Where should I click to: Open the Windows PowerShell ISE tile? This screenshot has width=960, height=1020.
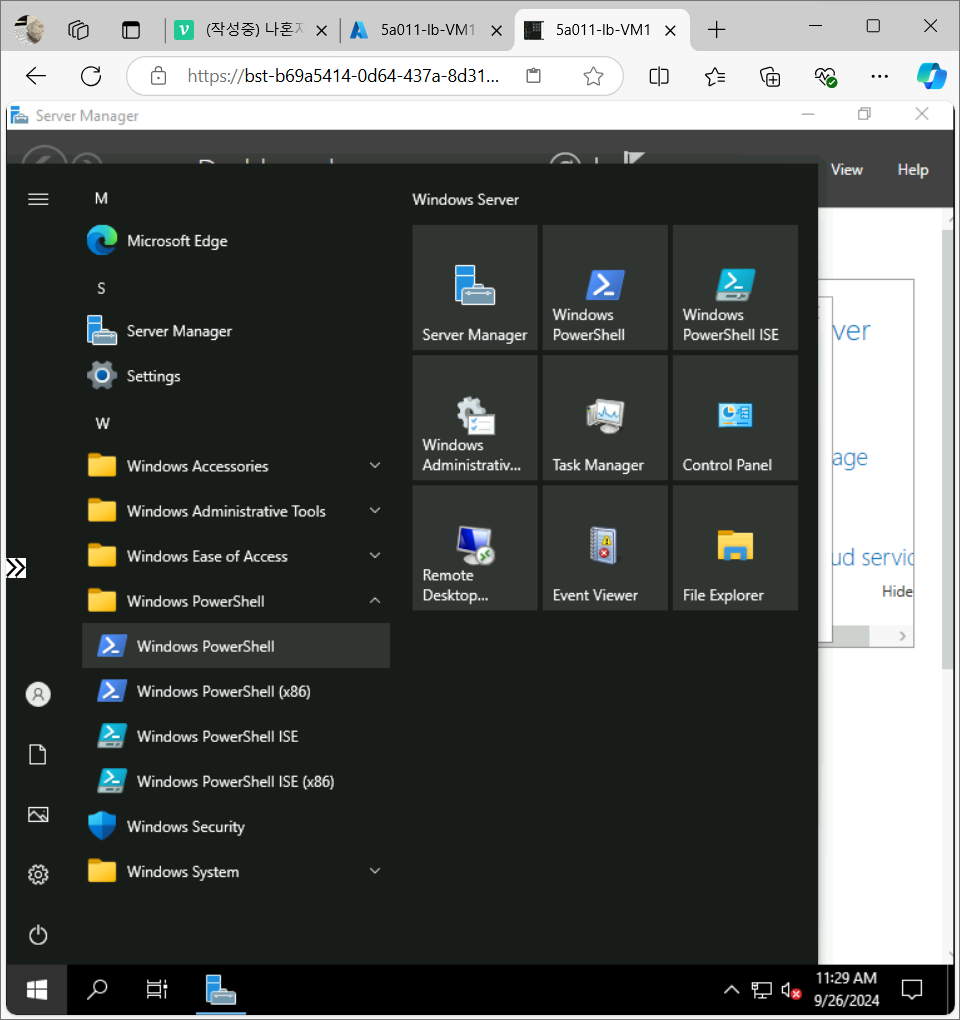click(735, 288)
